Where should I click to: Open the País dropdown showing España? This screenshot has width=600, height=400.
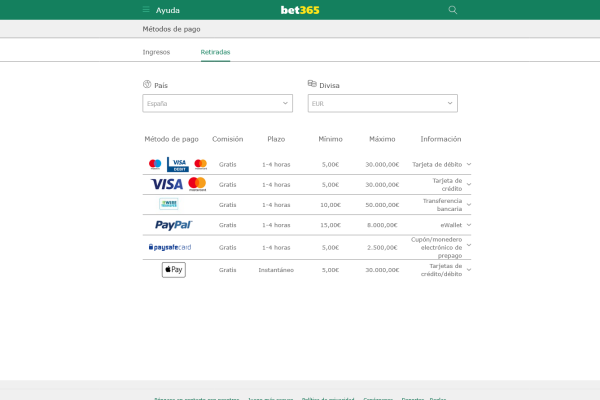[x=217, y=103]
